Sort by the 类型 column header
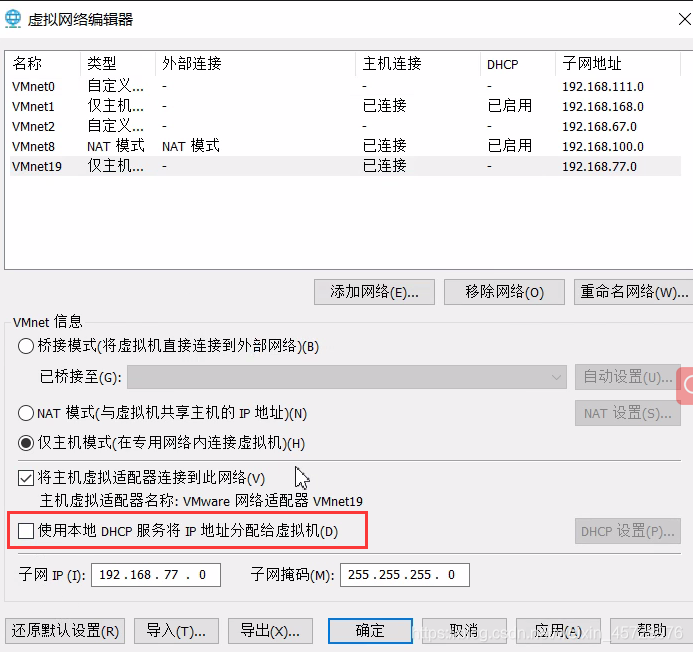 (118, 64)
